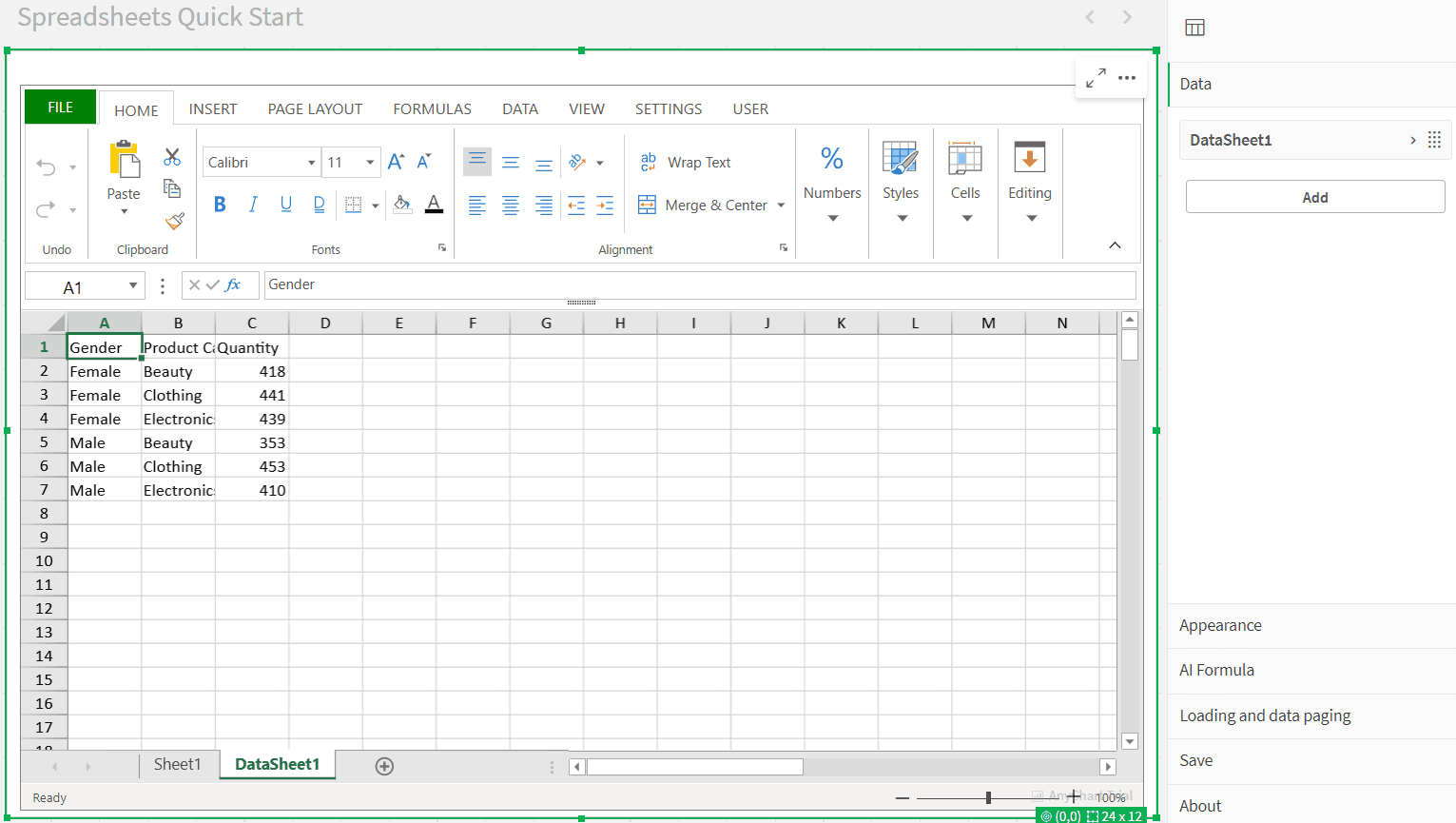Click the Cut scissors icon

coord(172,157)
